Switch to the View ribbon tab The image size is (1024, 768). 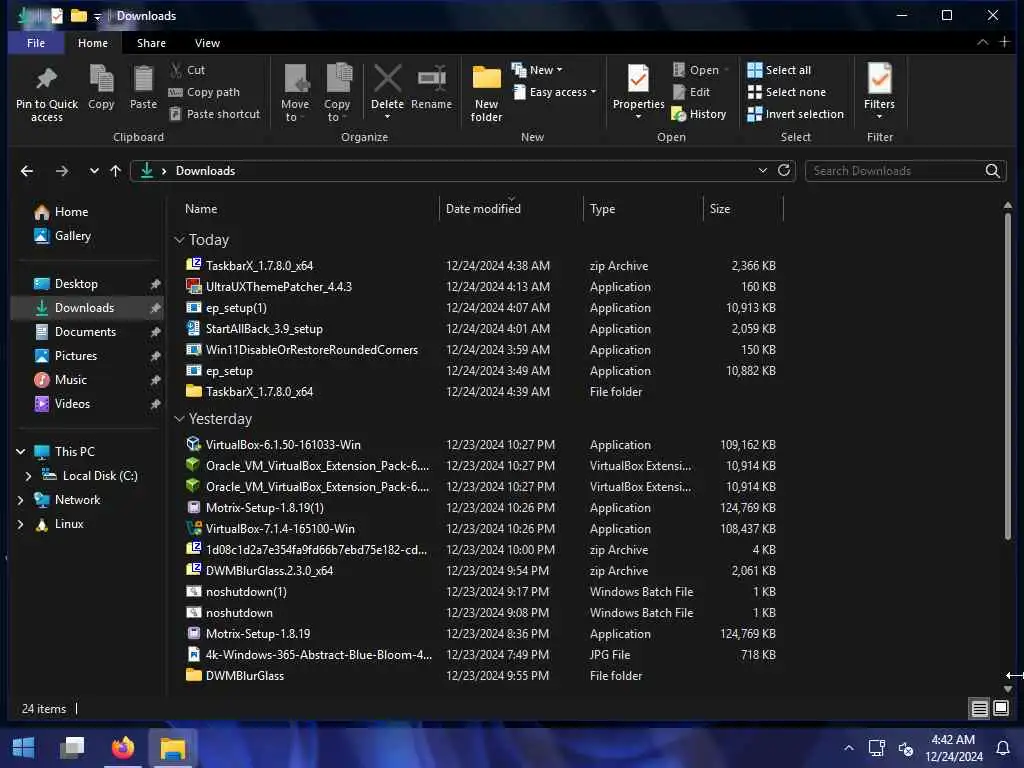tap(207, 43)
